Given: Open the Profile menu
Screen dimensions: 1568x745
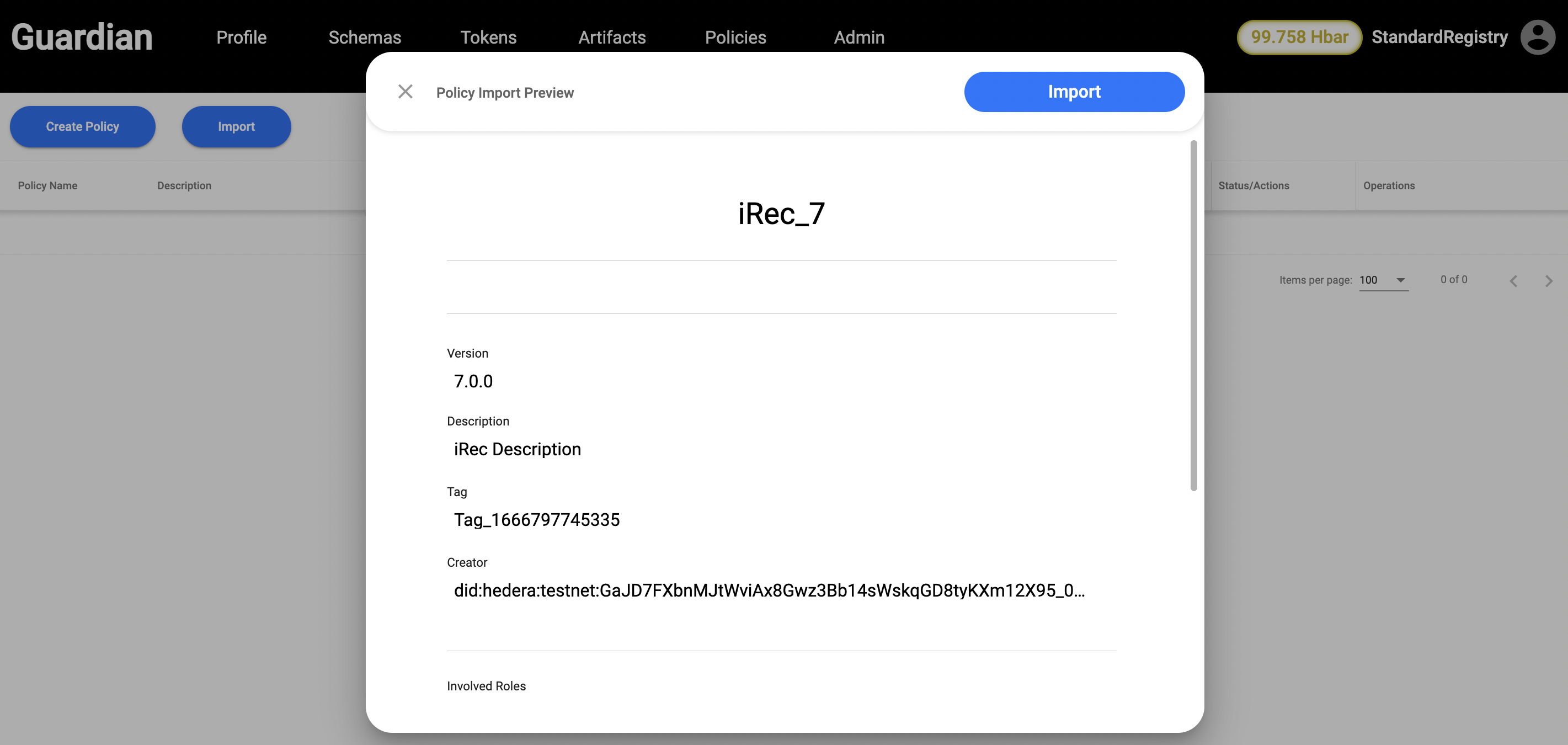Looking at the screenshot, I should tap(241, 37).
